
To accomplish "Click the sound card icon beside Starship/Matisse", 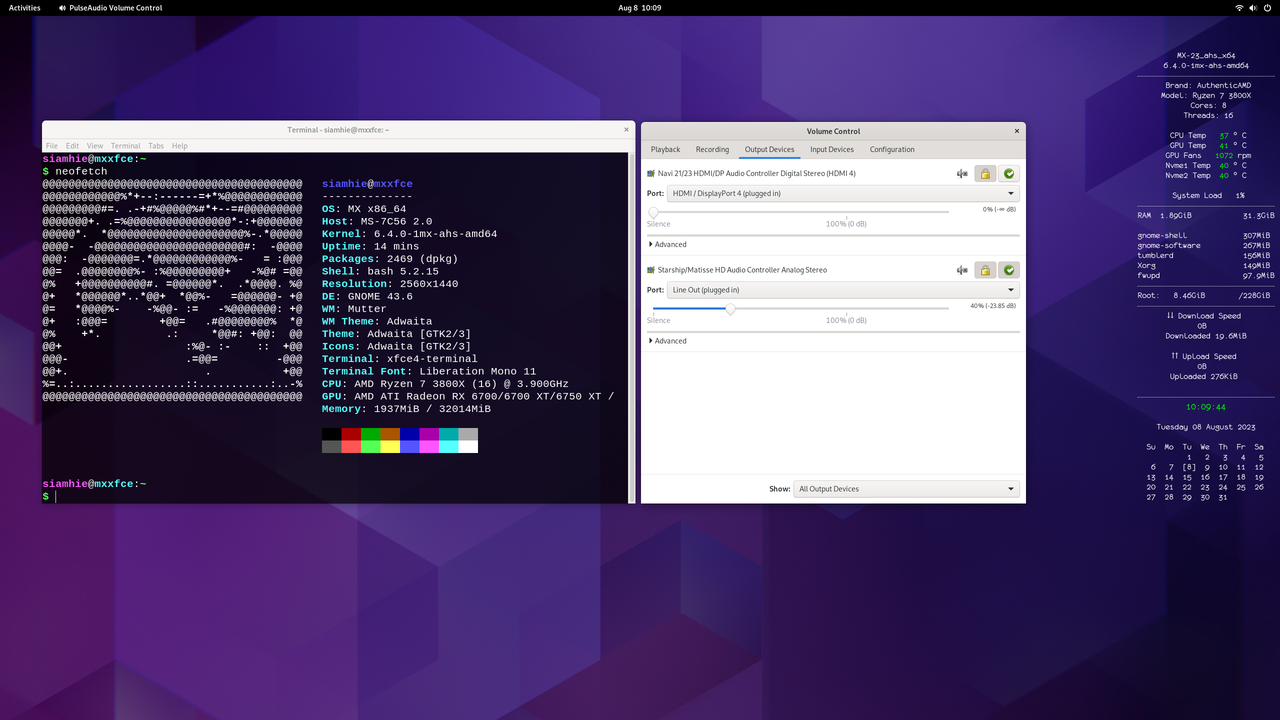I will [x=651, y=270].
